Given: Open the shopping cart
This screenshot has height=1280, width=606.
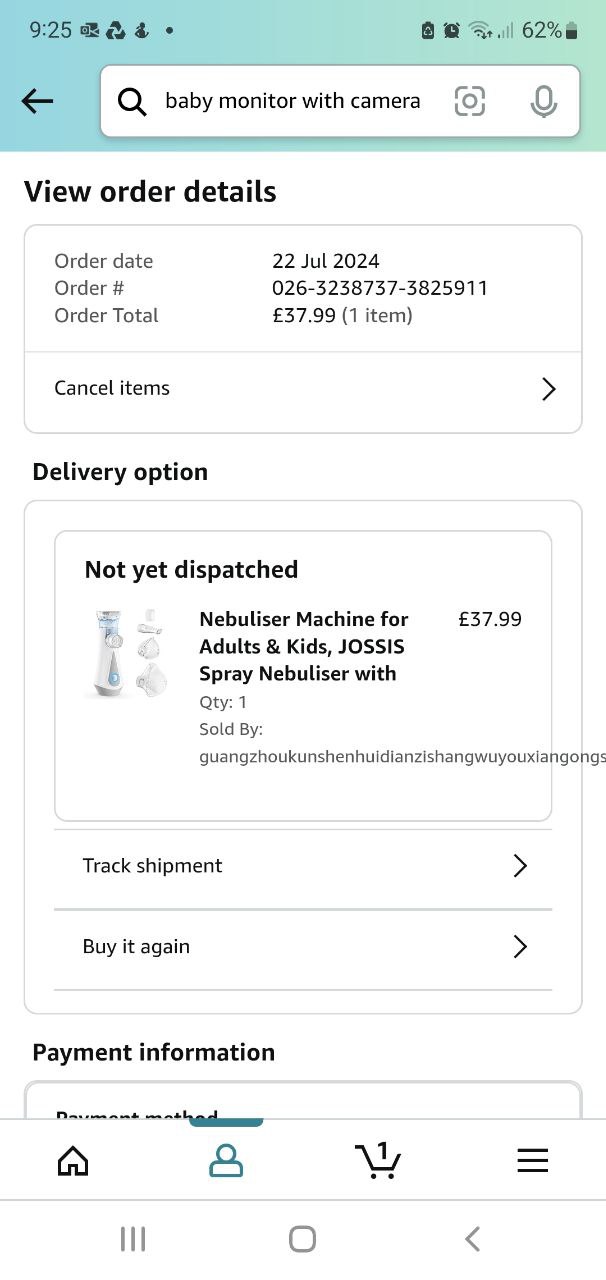Looking at the screenshot, I should pos(378,1160).
